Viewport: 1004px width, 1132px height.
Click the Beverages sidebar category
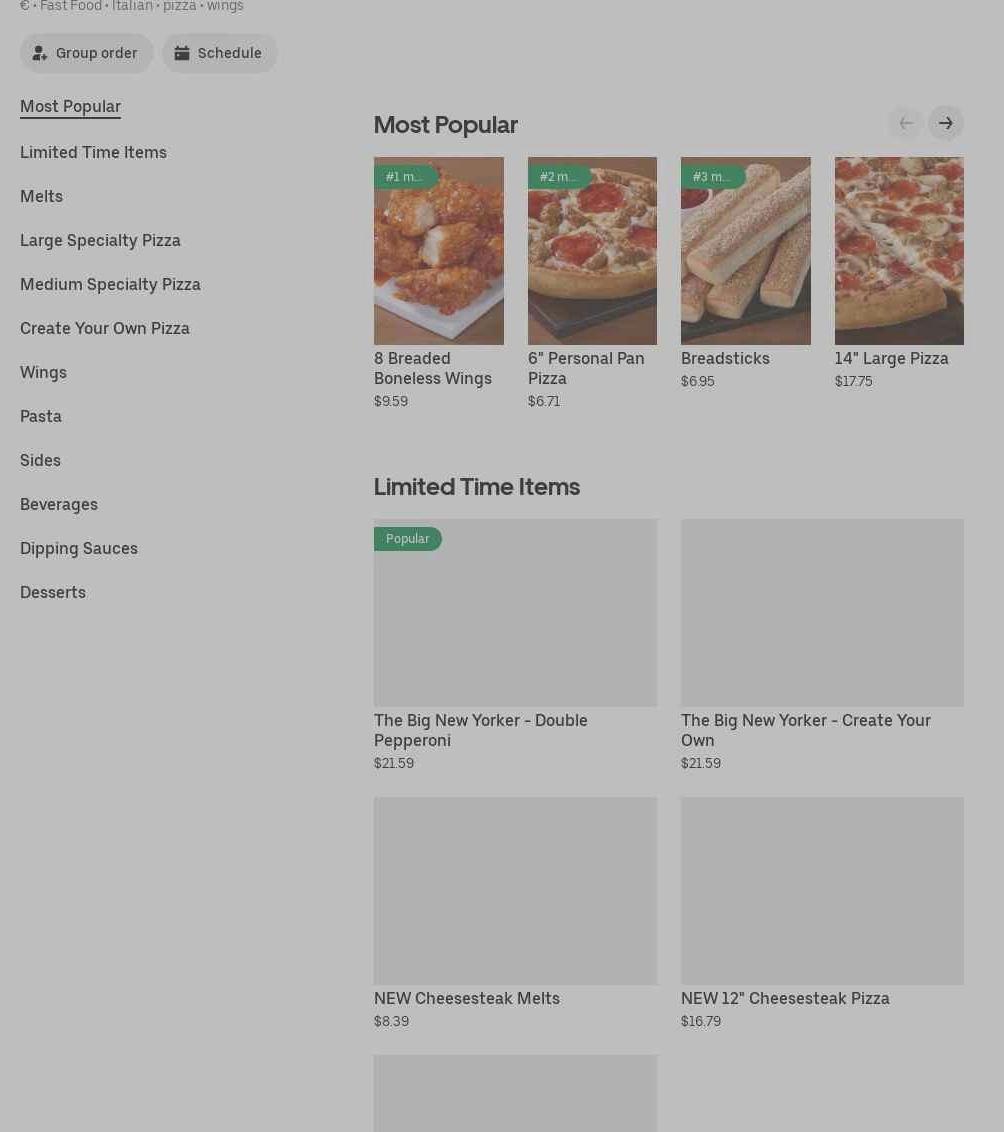(x=59, y=504)
